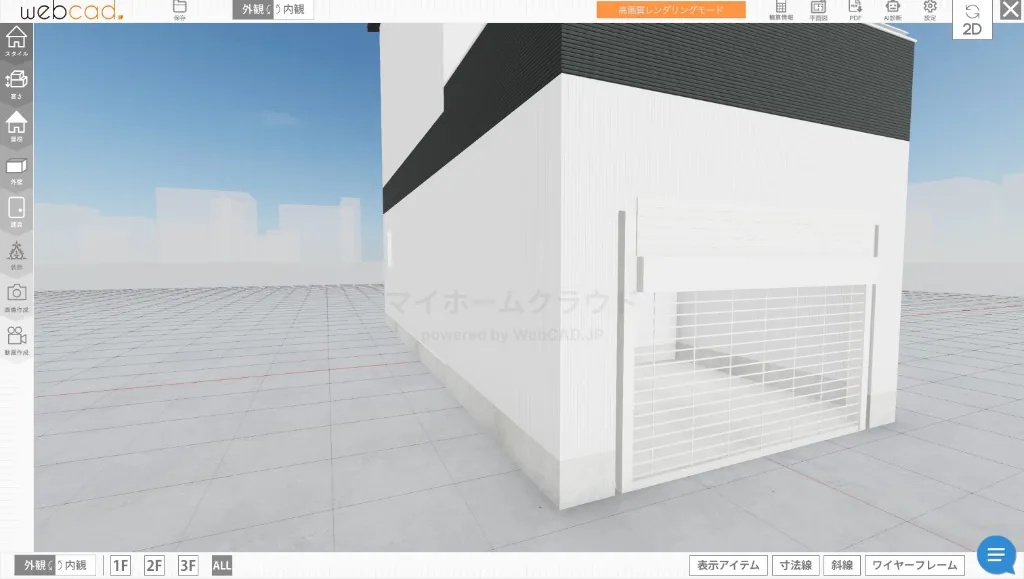Show the 2F floor
This screenshot has width=1024, height=579.
point(154,565)
